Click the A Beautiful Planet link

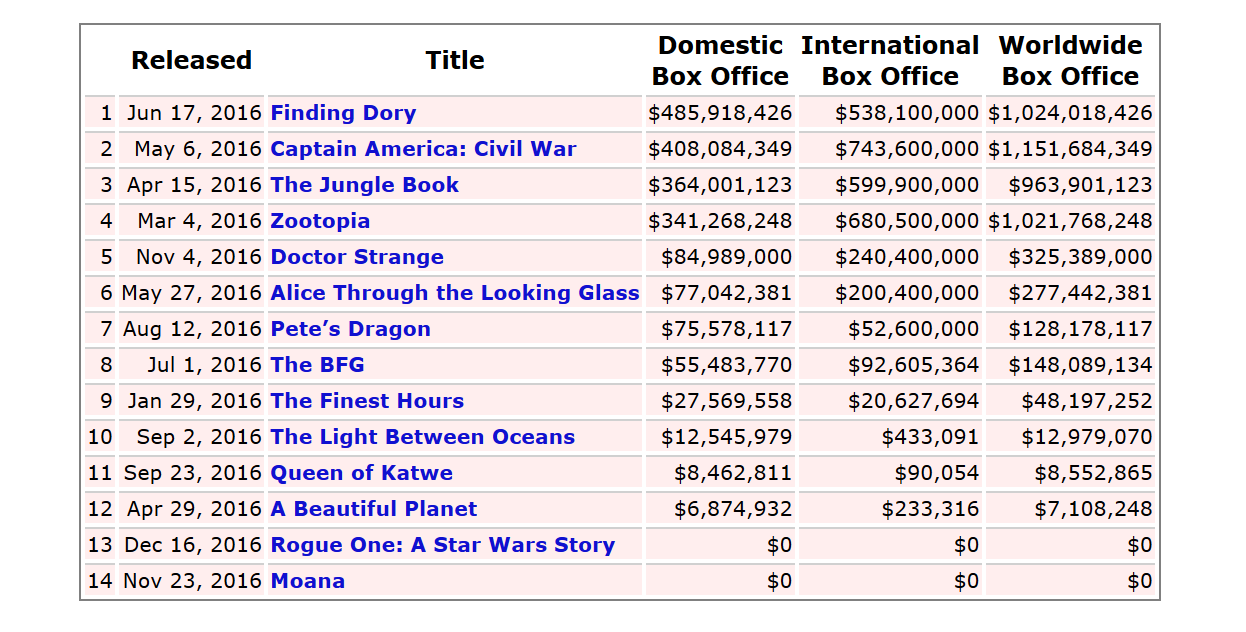pyautogui.click(x=374, y=509)
